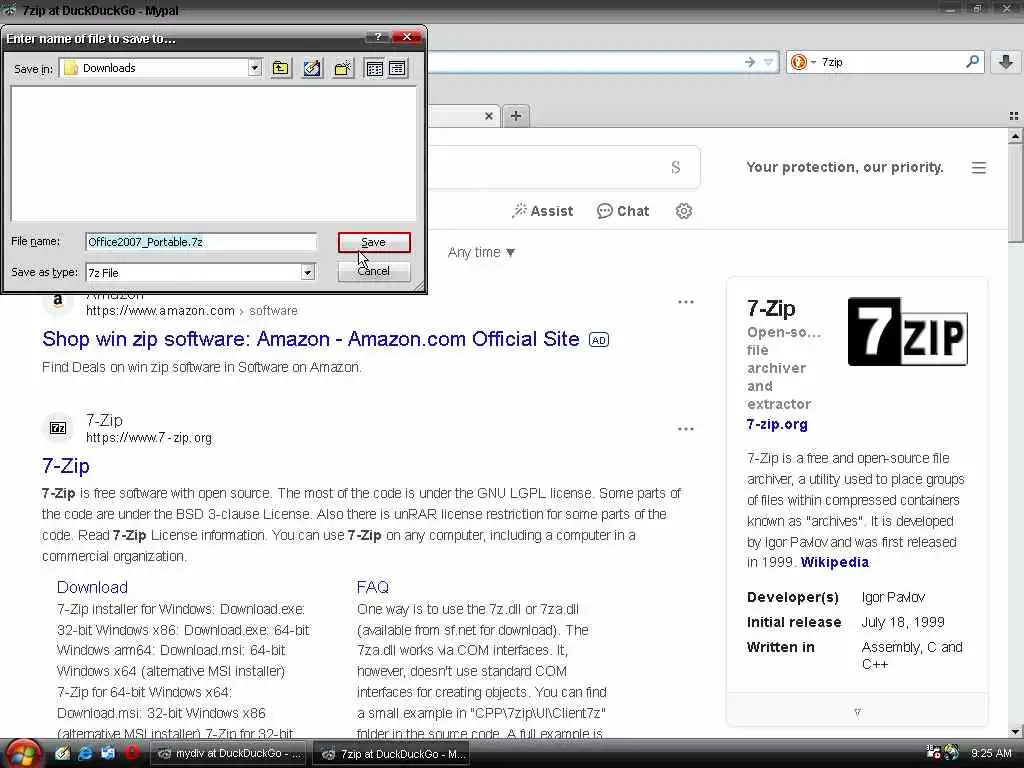Click the https://www.7-zip.org URL text

(x=149, y=438)
